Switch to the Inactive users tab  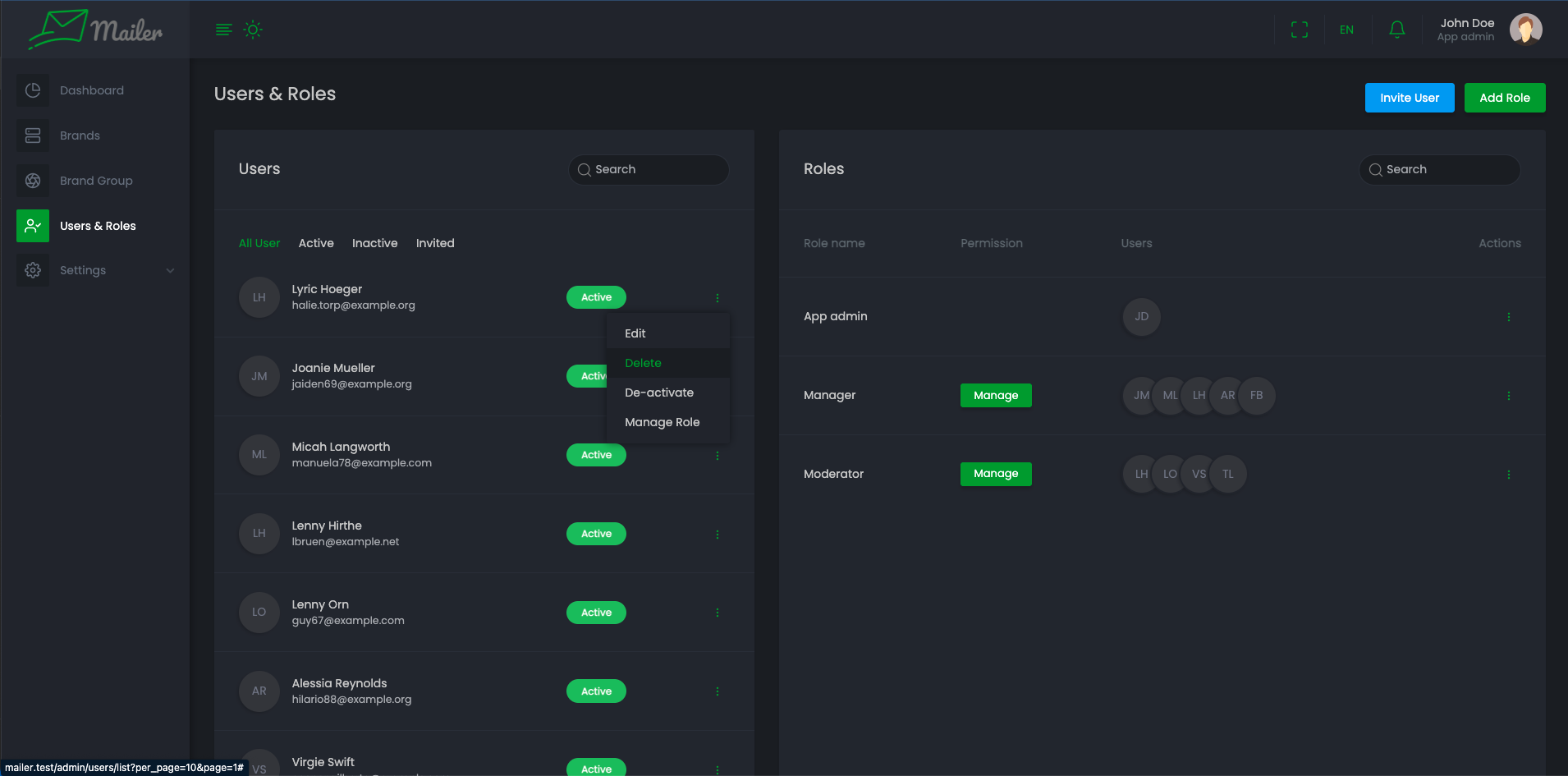[374, 243]
